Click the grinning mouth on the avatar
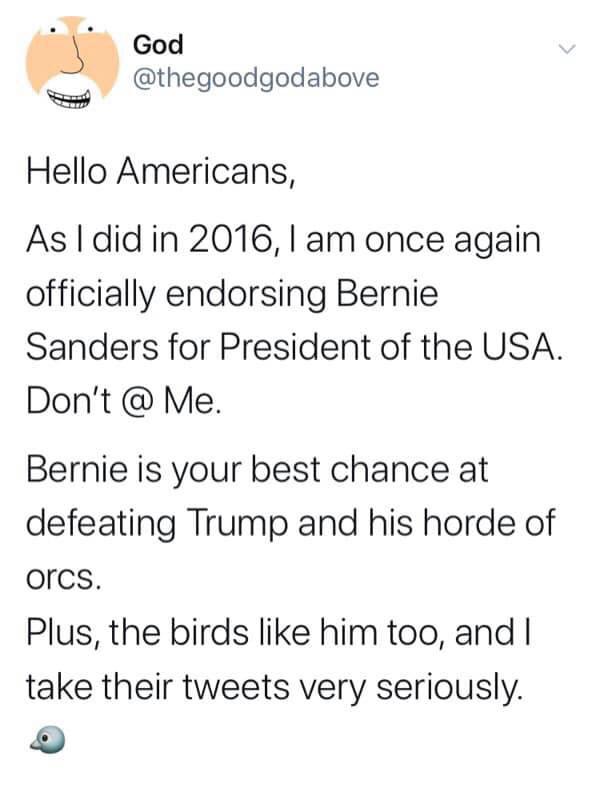The width and height of the screenshot is (600, 791). pyautogui.click(x=68, y=98)
